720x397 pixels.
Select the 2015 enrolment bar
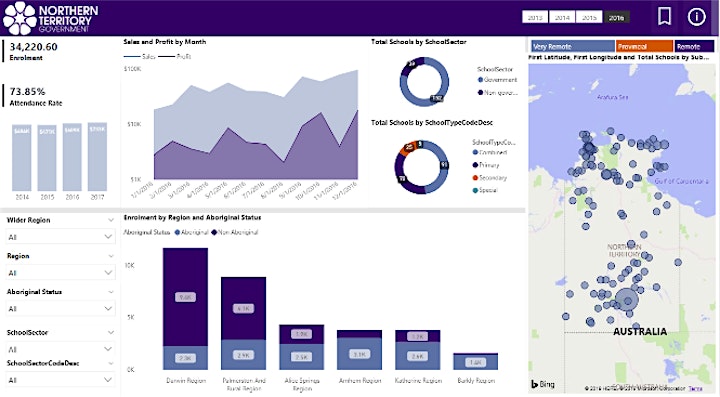[x=47, y=157]
